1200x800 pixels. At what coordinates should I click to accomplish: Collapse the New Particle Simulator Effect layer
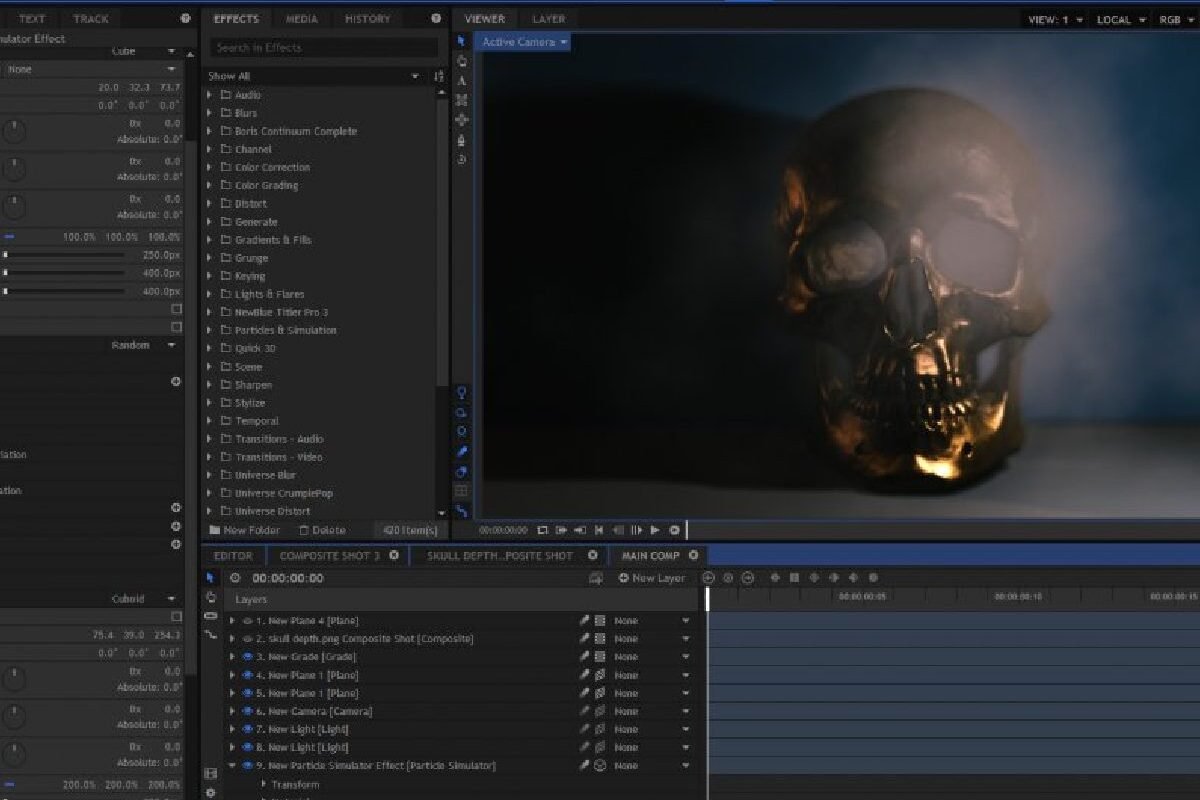[x=232, y=766]
